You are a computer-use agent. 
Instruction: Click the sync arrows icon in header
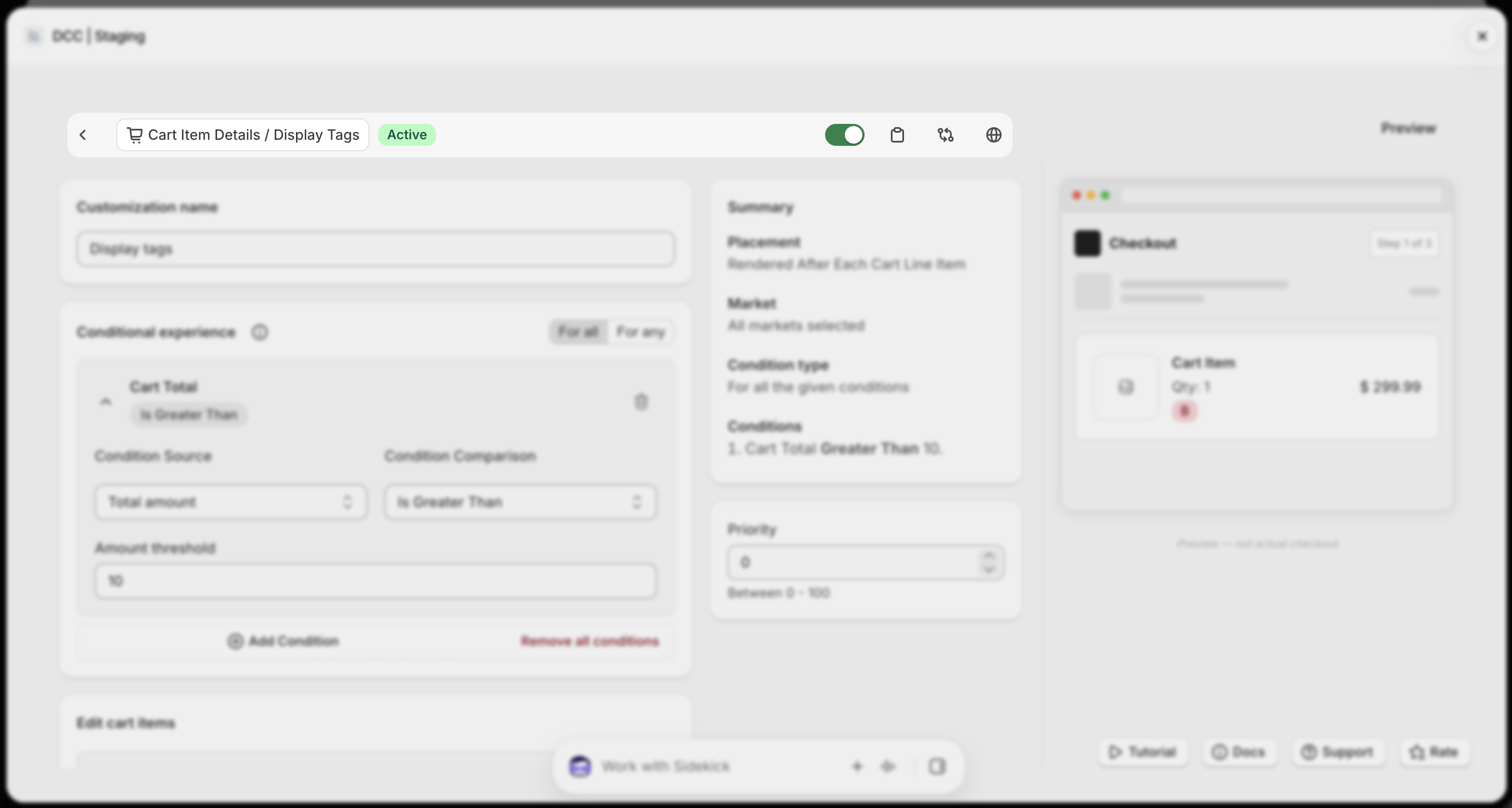(945, 135)
